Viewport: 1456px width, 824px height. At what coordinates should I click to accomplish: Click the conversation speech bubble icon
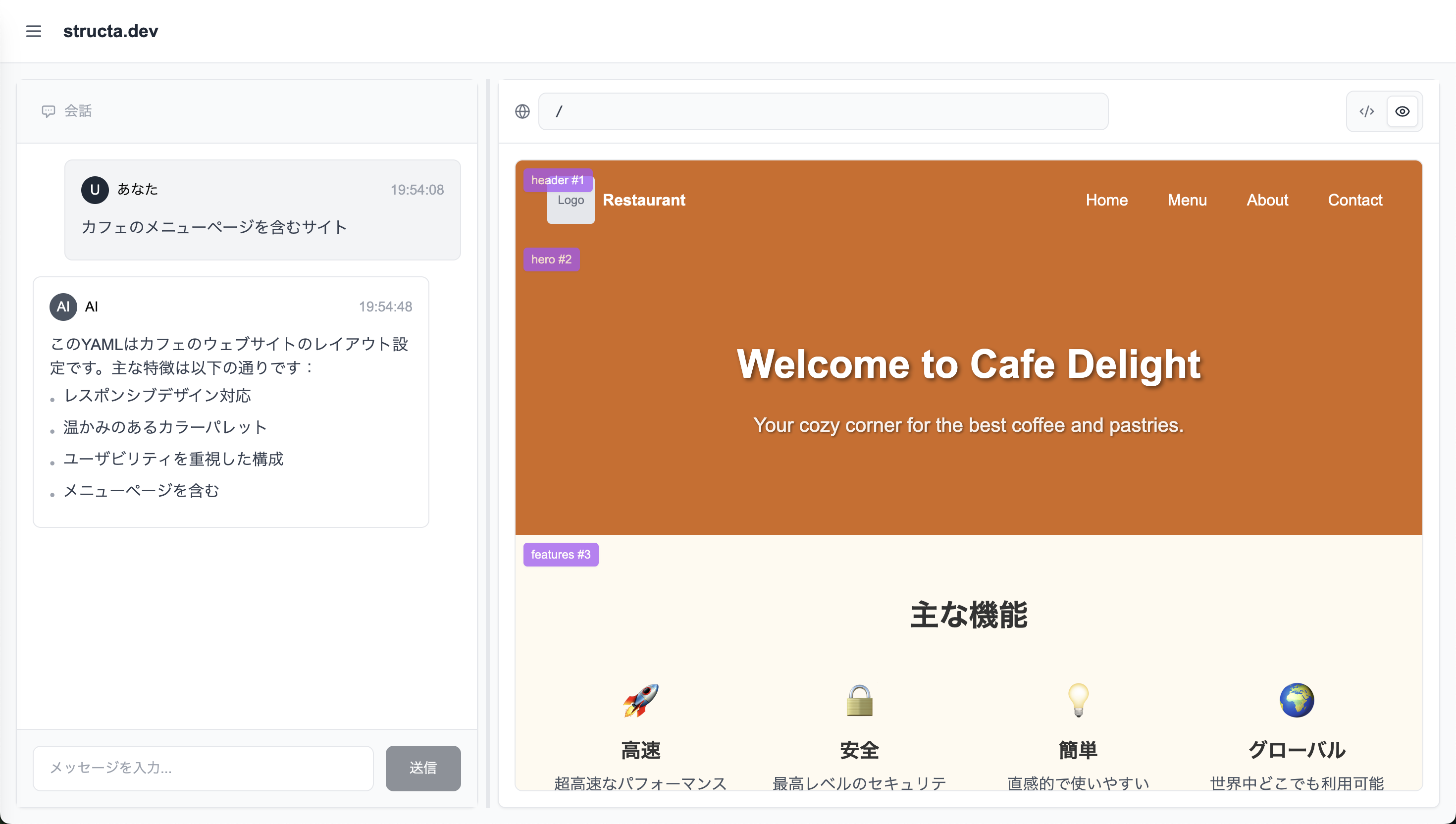tap(48, 111)
